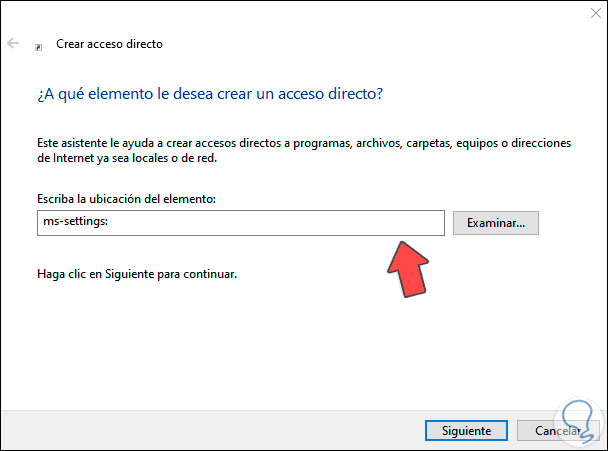Click the line starting "Este asistente le ayuda"

click(300, 143)
